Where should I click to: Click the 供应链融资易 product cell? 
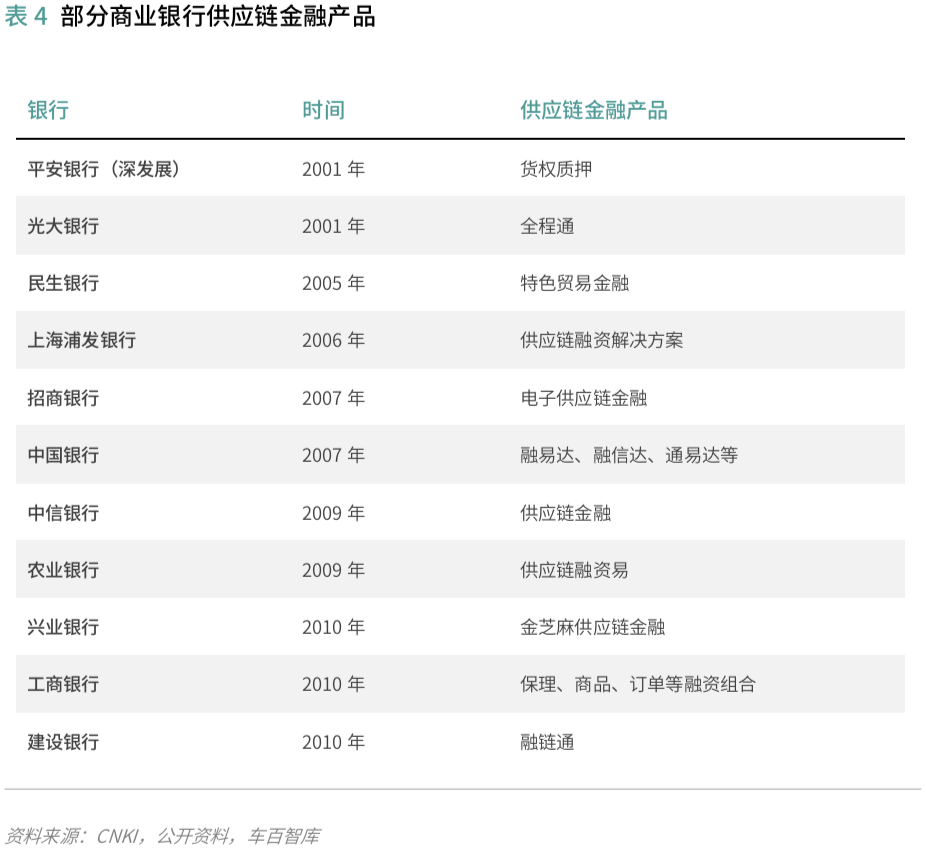574,571
